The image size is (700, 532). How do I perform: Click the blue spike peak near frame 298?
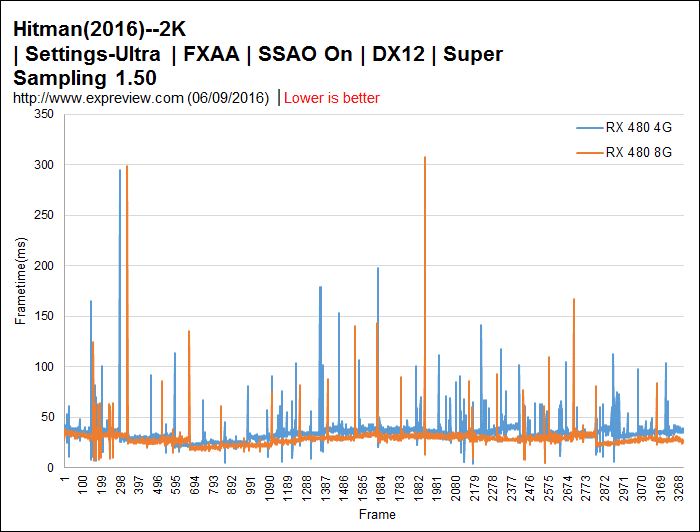pos(120,170)
